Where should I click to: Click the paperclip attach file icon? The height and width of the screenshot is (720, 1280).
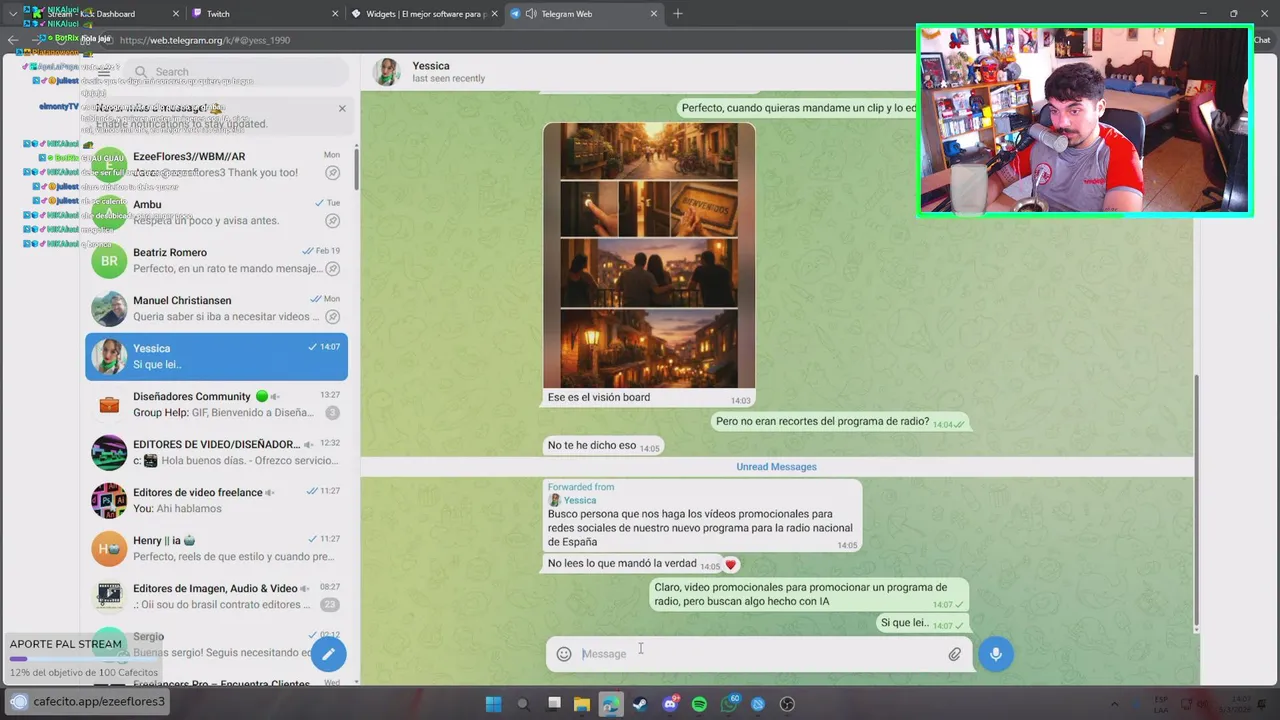955,654
